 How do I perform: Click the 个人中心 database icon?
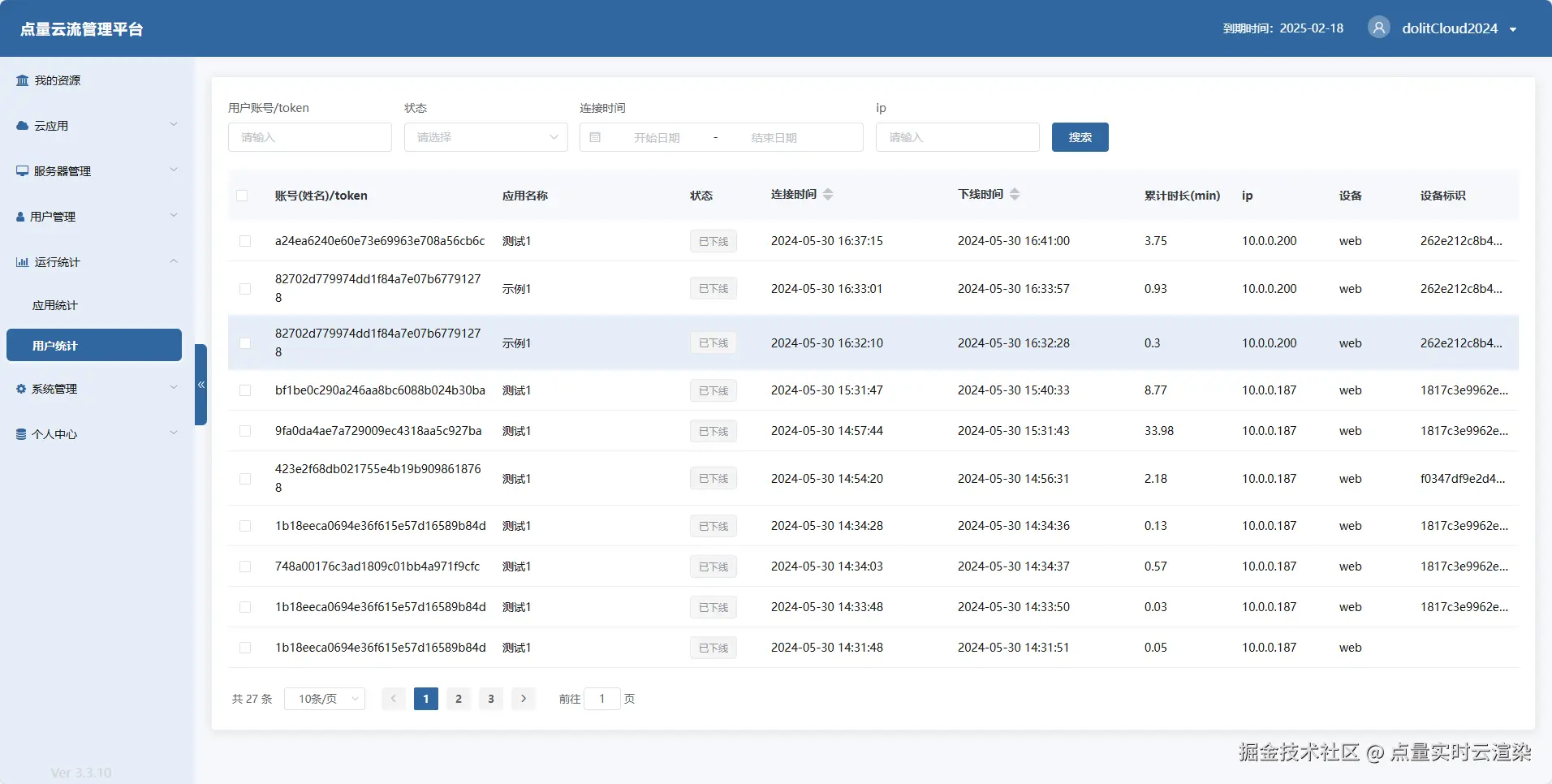click(x=21, y=434)
